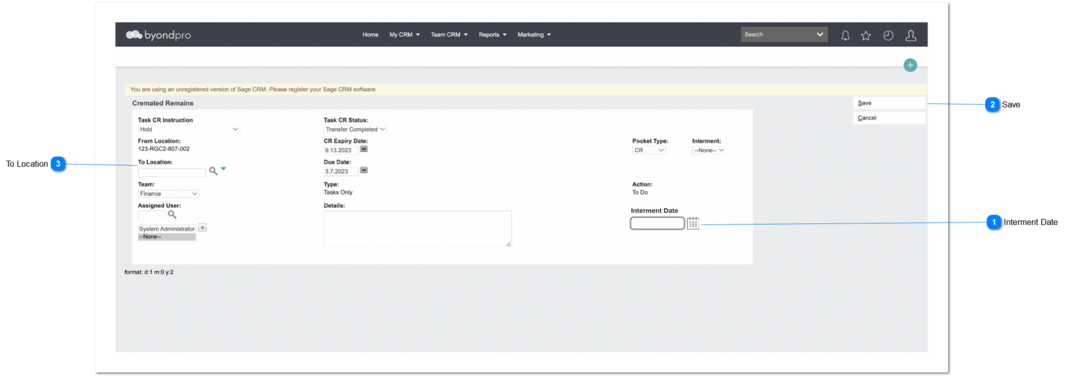Open the Interment Date calendar picker icon
The image size is (1066, 377).
click(x=693, y=223)
